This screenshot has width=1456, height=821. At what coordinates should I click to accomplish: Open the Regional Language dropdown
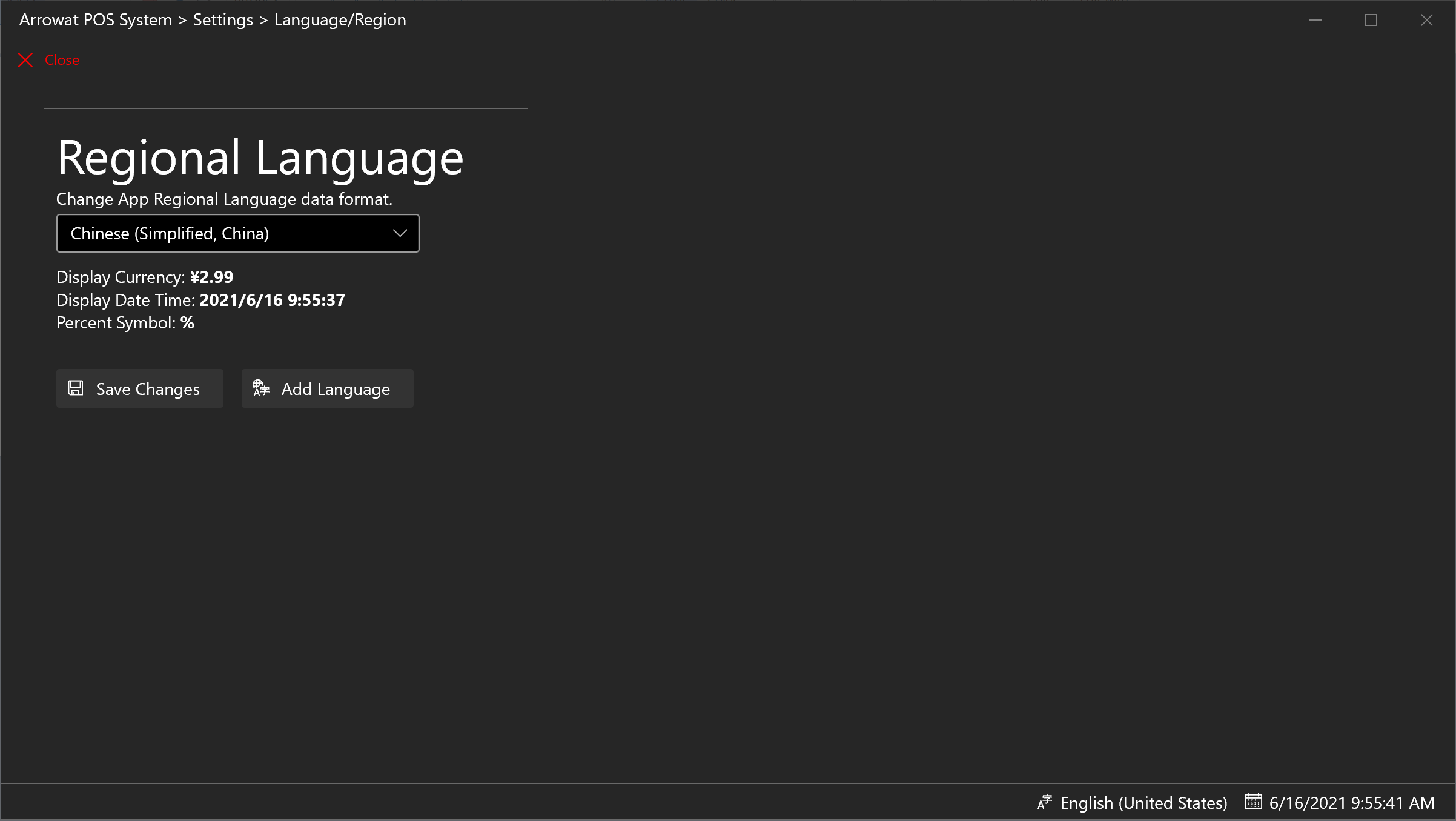click(x=237, y=233)
